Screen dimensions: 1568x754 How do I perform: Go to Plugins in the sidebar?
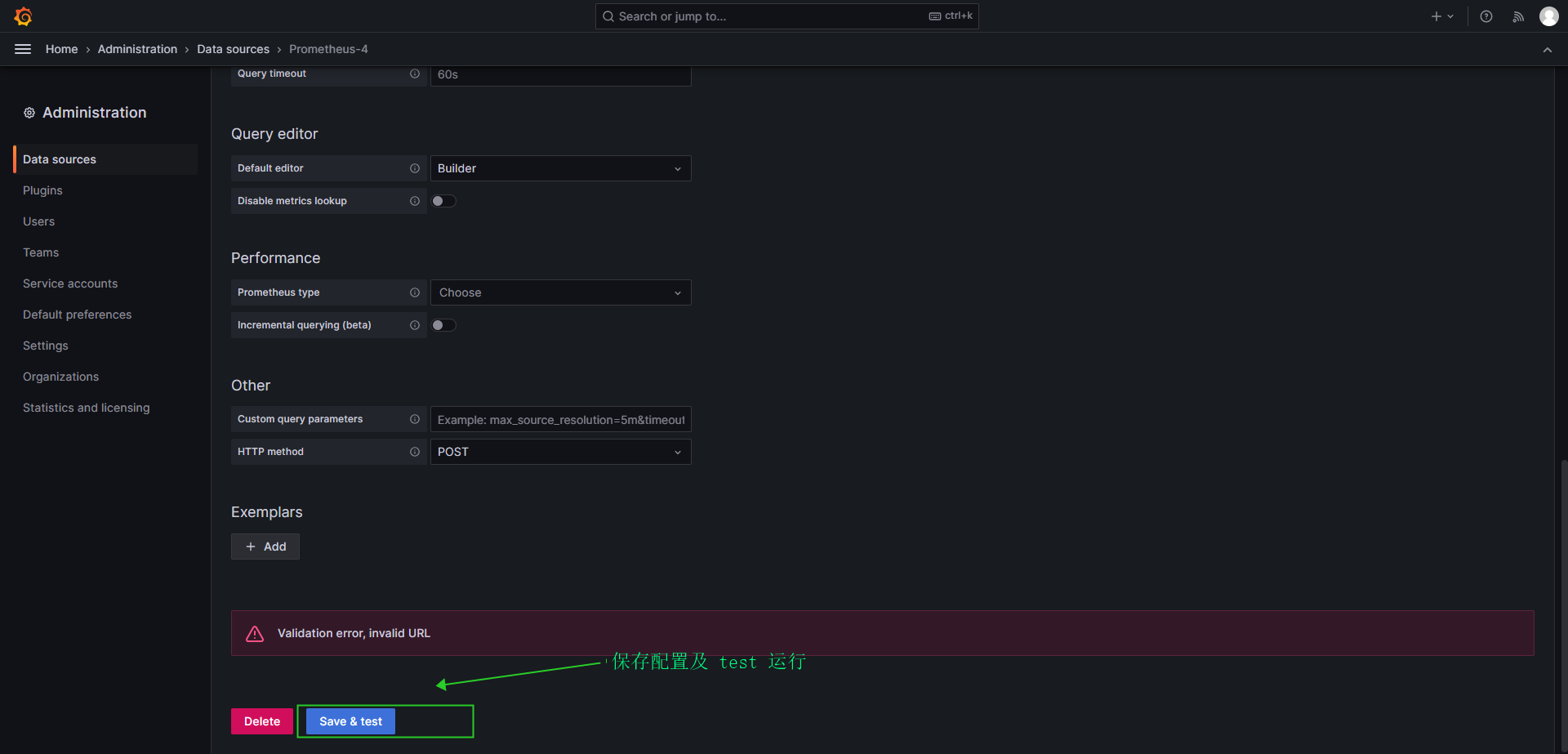pyautogui.click(x=42, y=190)
